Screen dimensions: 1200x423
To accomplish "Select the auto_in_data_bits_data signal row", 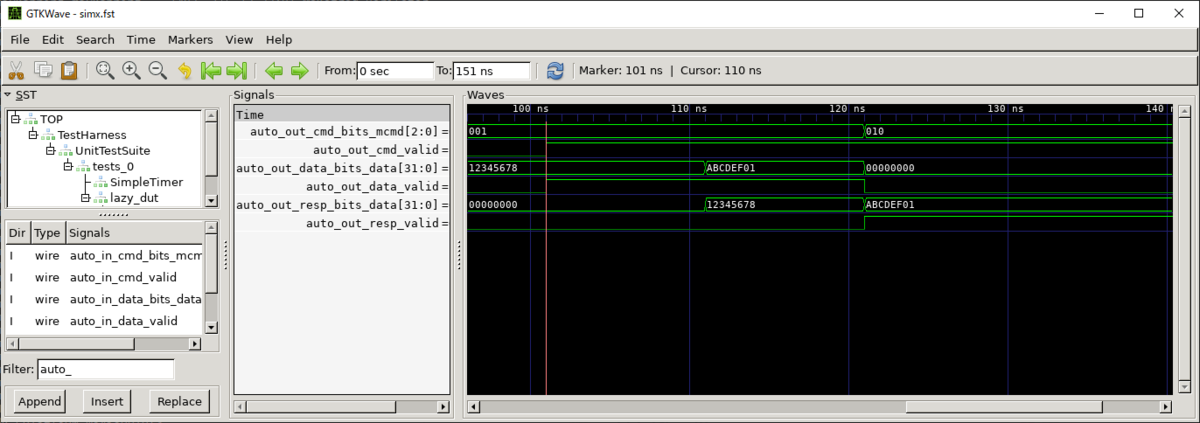I will point(104,299).
